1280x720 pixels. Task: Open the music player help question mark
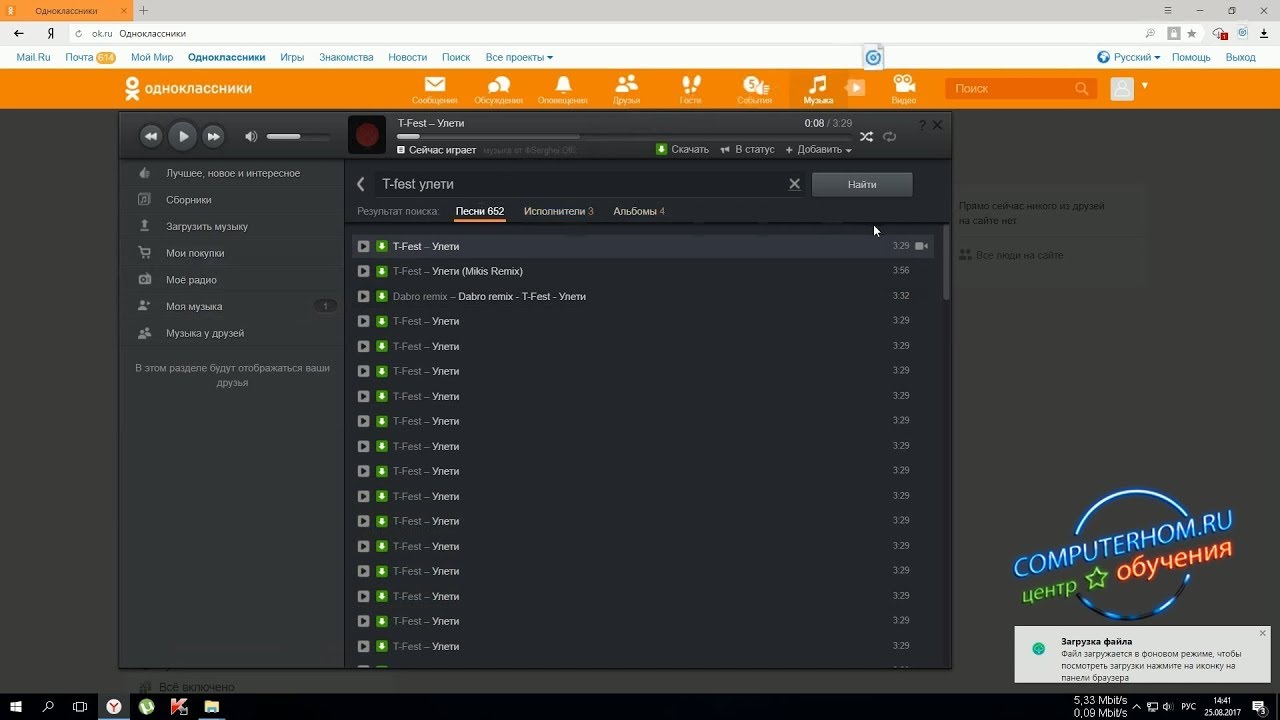click(922, 125)
